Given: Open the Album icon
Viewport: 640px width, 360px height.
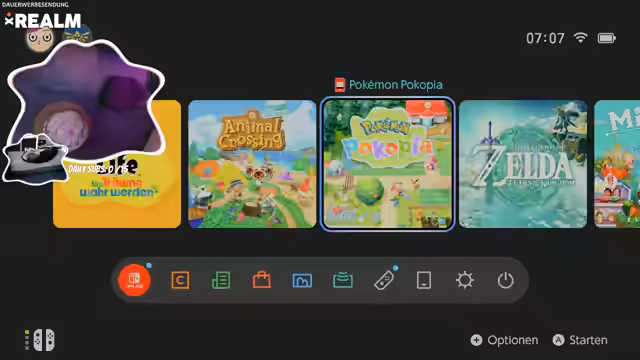Looking at the screenshot, I should coord(302,280).
